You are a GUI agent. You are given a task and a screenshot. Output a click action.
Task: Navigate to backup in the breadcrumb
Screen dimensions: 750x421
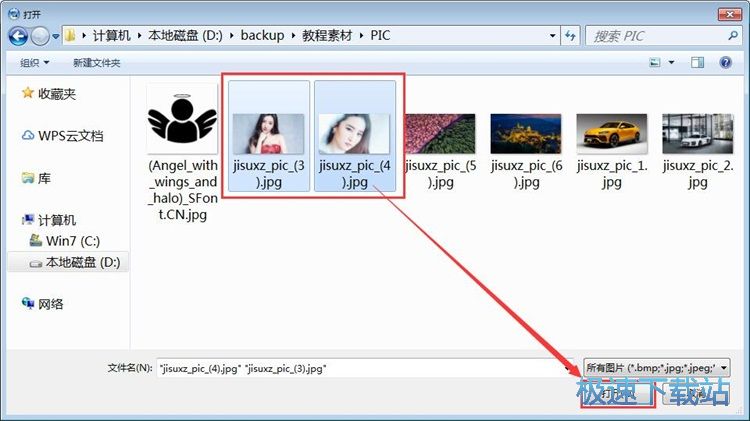coord(262,35)
